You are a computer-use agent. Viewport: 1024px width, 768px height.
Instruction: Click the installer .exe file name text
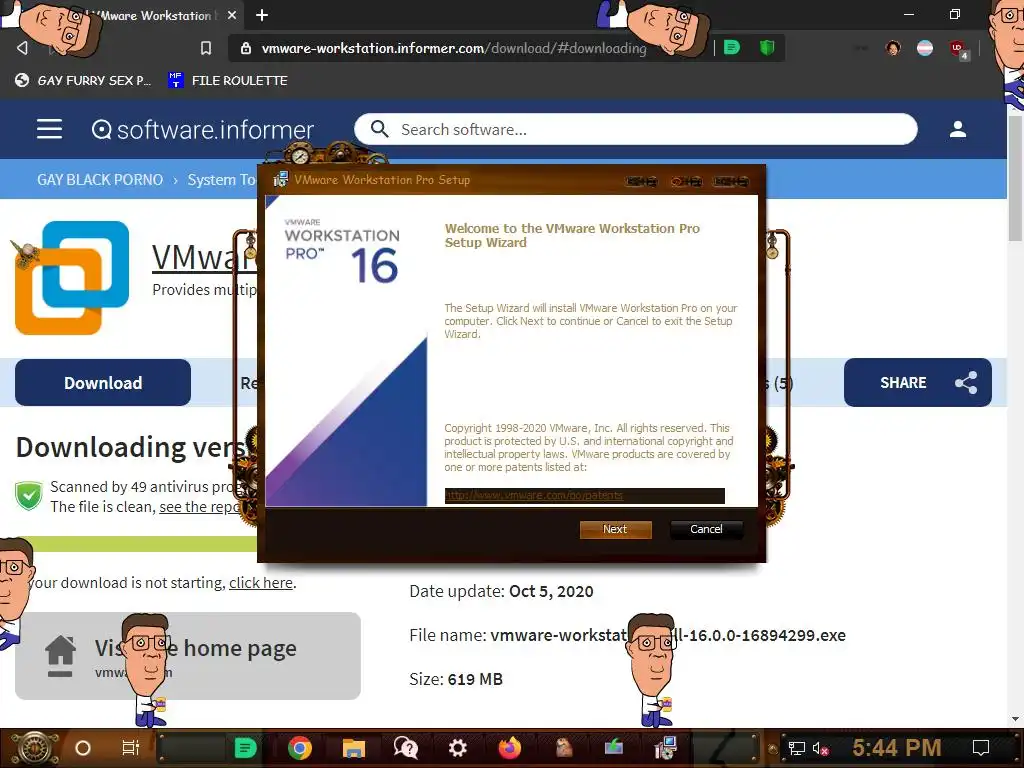(x=668, y=635)
